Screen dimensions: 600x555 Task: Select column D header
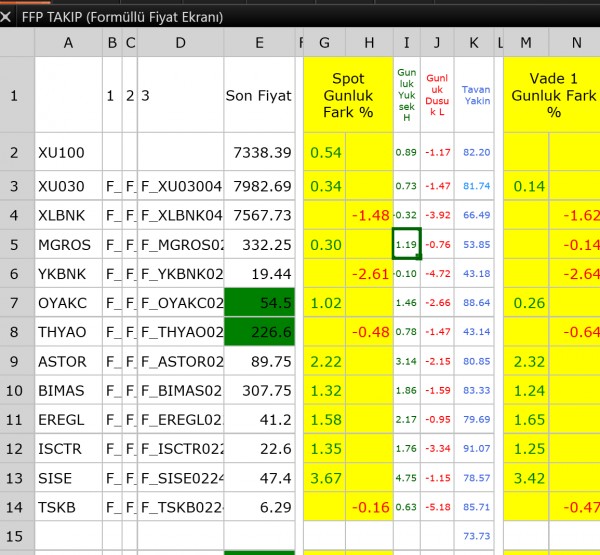[181, 42]
